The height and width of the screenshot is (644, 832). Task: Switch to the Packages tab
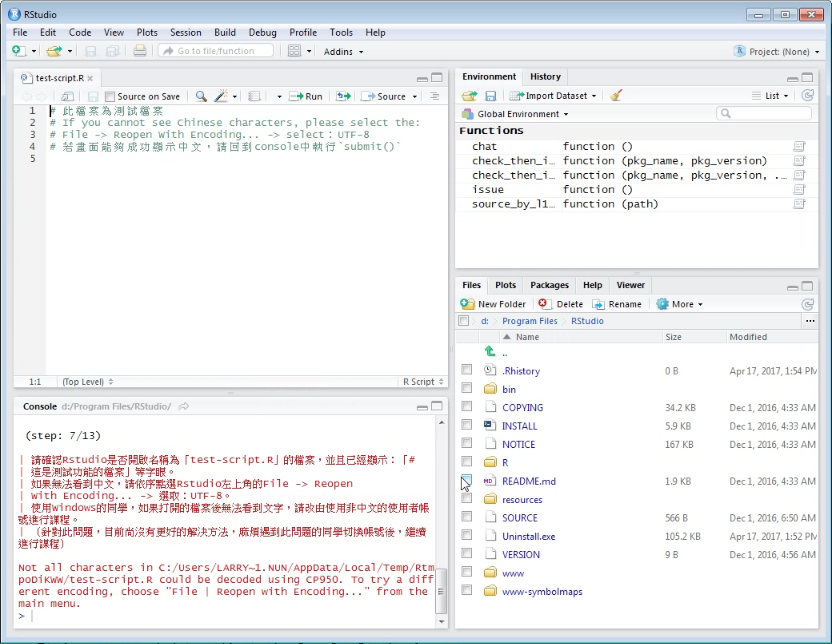549,285
